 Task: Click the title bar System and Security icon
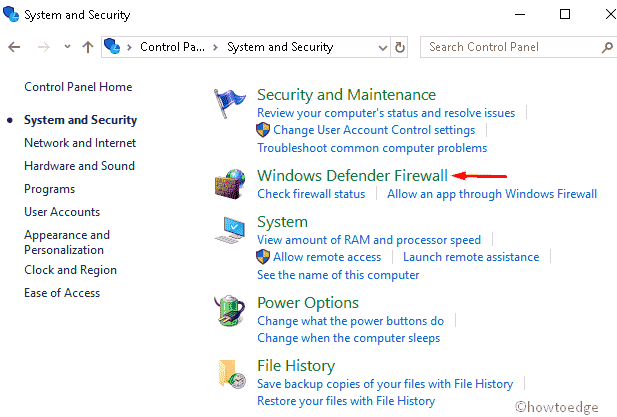(x=11, y=14)
